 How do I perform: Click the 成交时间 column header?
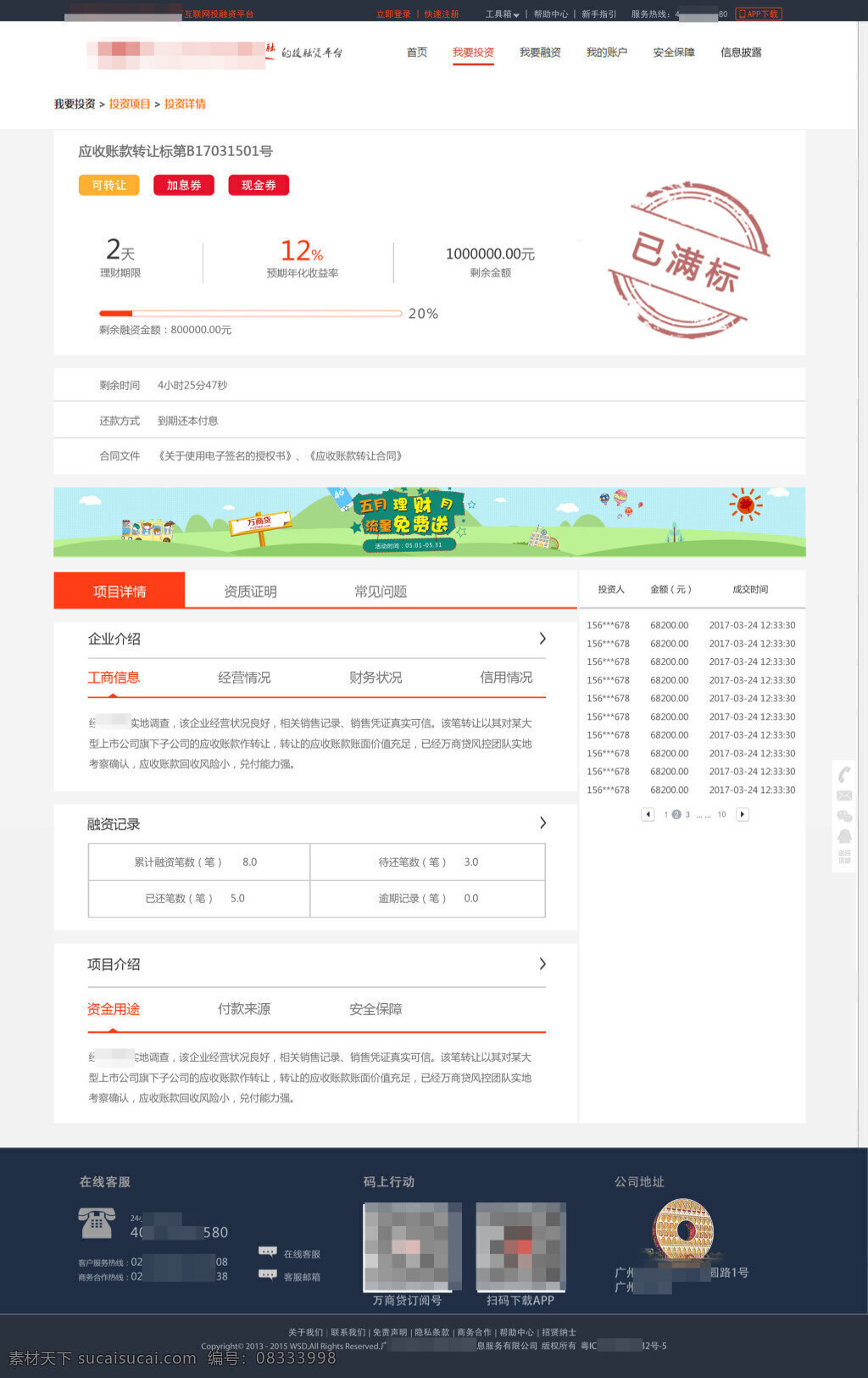(x=750, y=589)
